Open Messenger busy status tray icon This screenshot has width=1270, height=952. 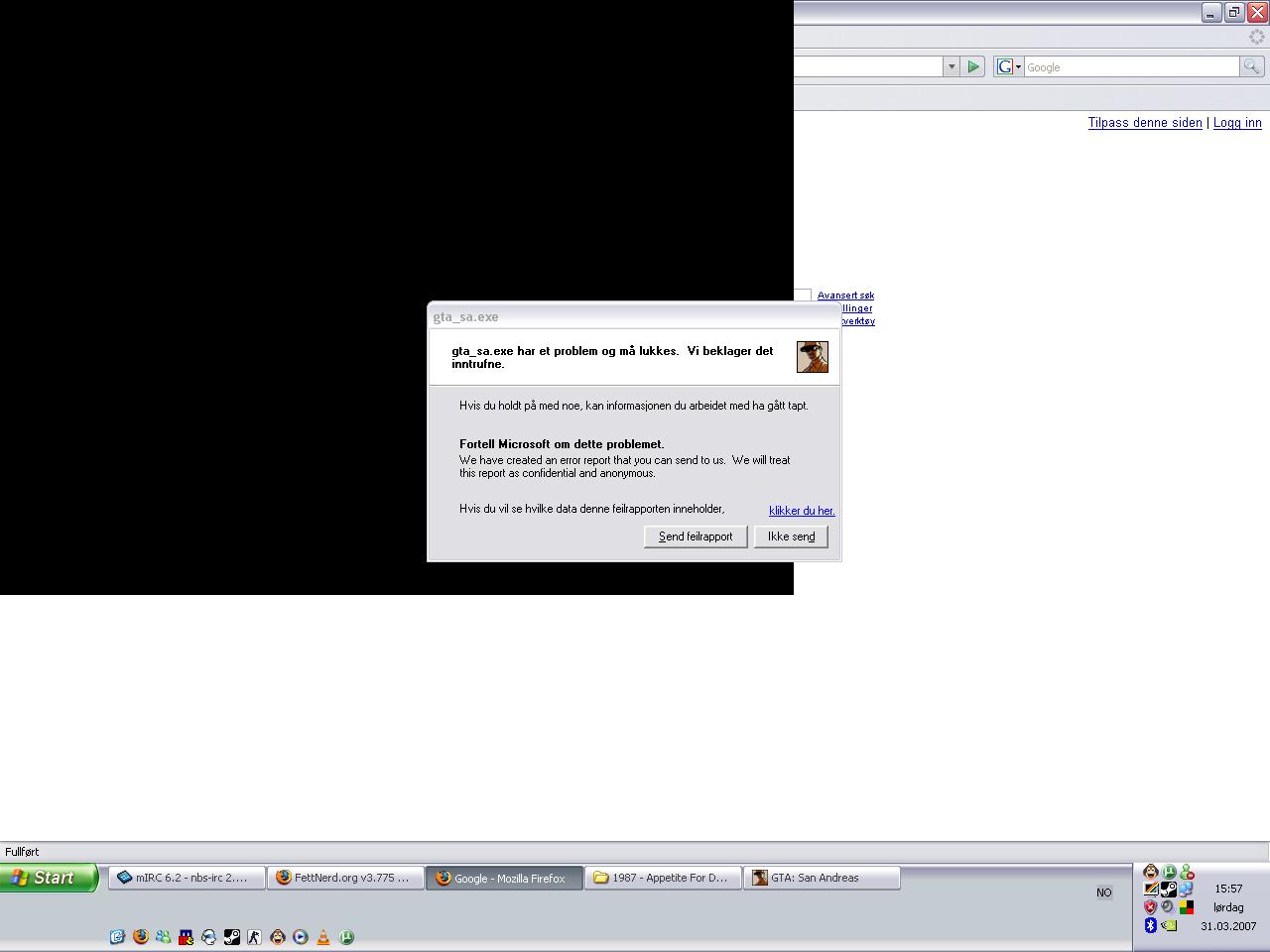coord(1187,872)
